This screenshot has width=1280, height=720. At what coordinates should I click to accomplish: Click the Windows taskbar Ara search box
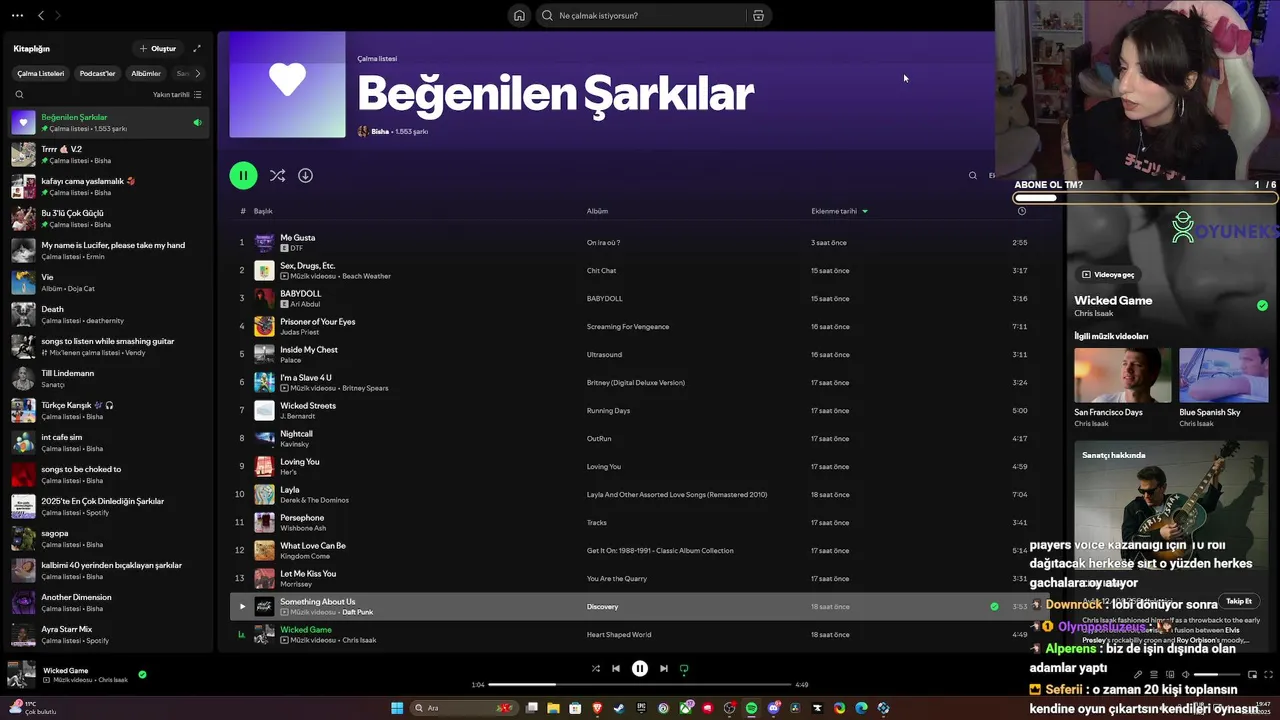pyautogui.click(x=463, y=708)
